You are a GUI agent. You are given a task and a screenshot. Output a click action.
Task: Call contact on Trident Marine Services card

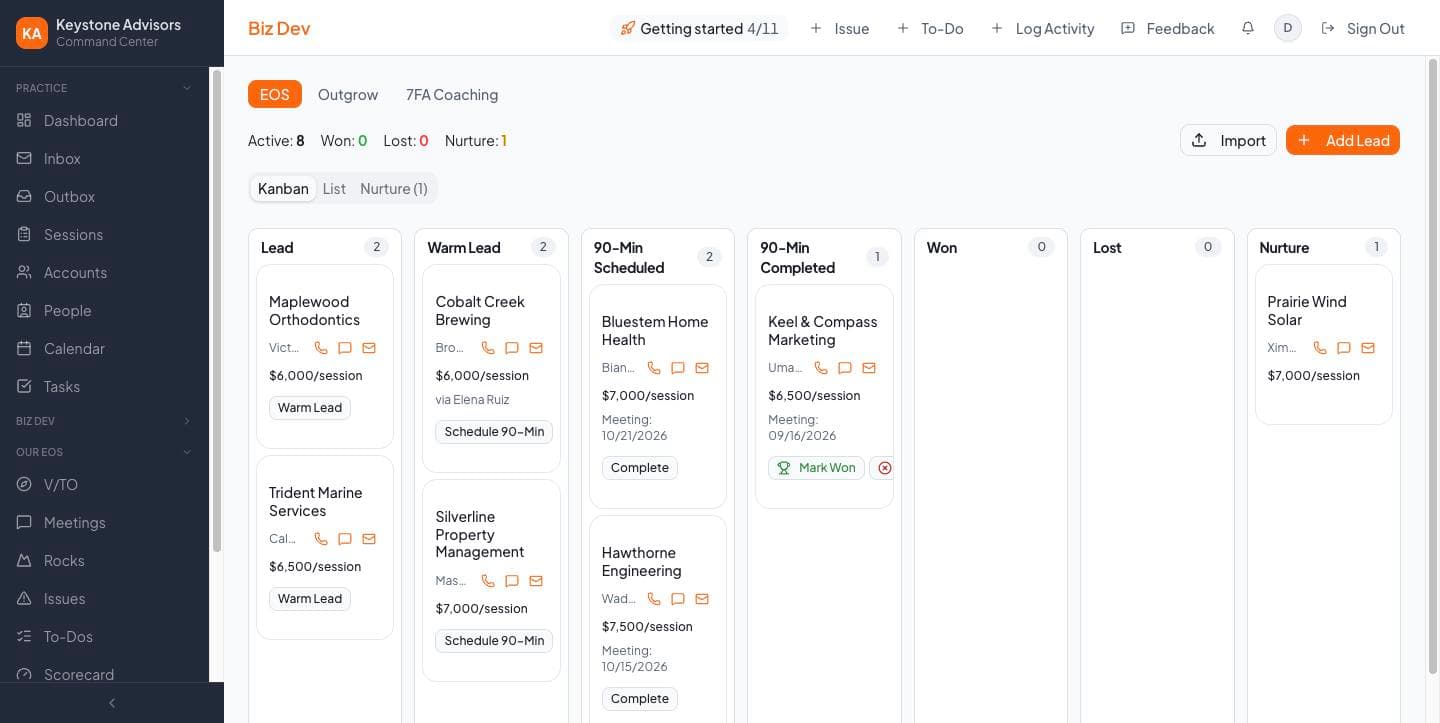tap(321, 539)
